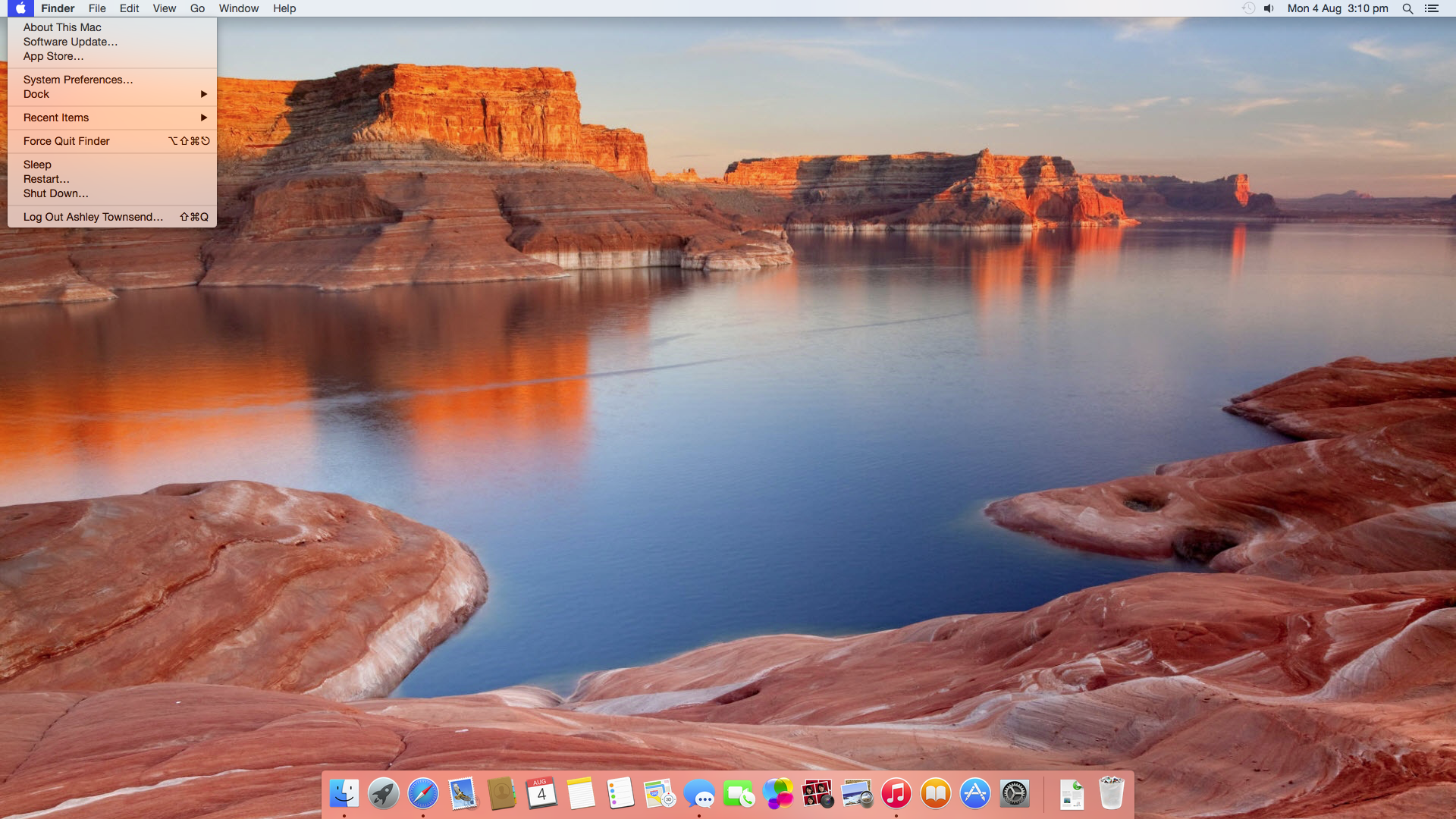Open iPhoto from the Dock
The image size is (1456, 819).
(857, 794)
